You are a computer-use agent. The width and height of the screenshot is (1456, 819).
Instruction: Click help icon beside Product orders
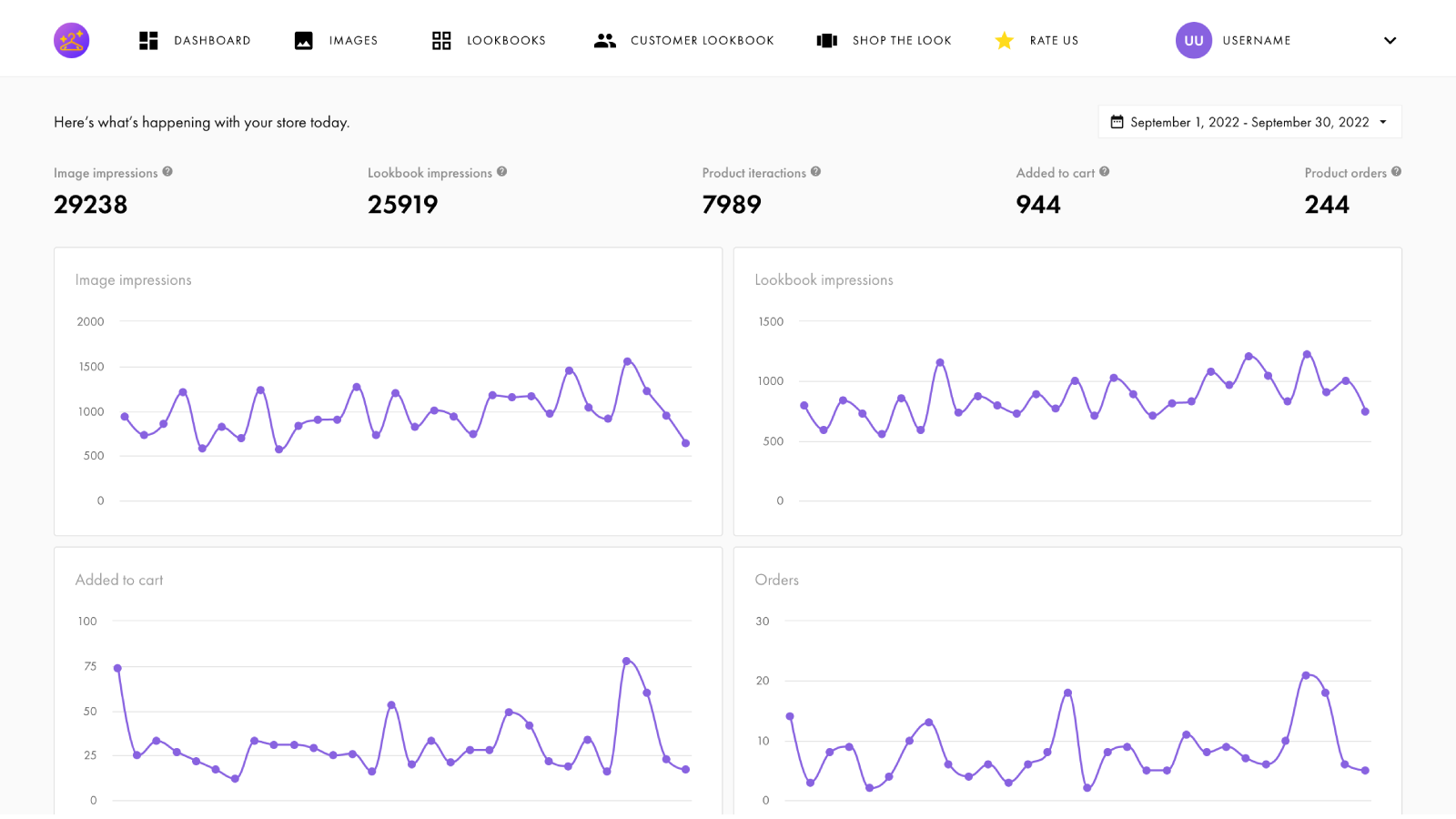1396,171
